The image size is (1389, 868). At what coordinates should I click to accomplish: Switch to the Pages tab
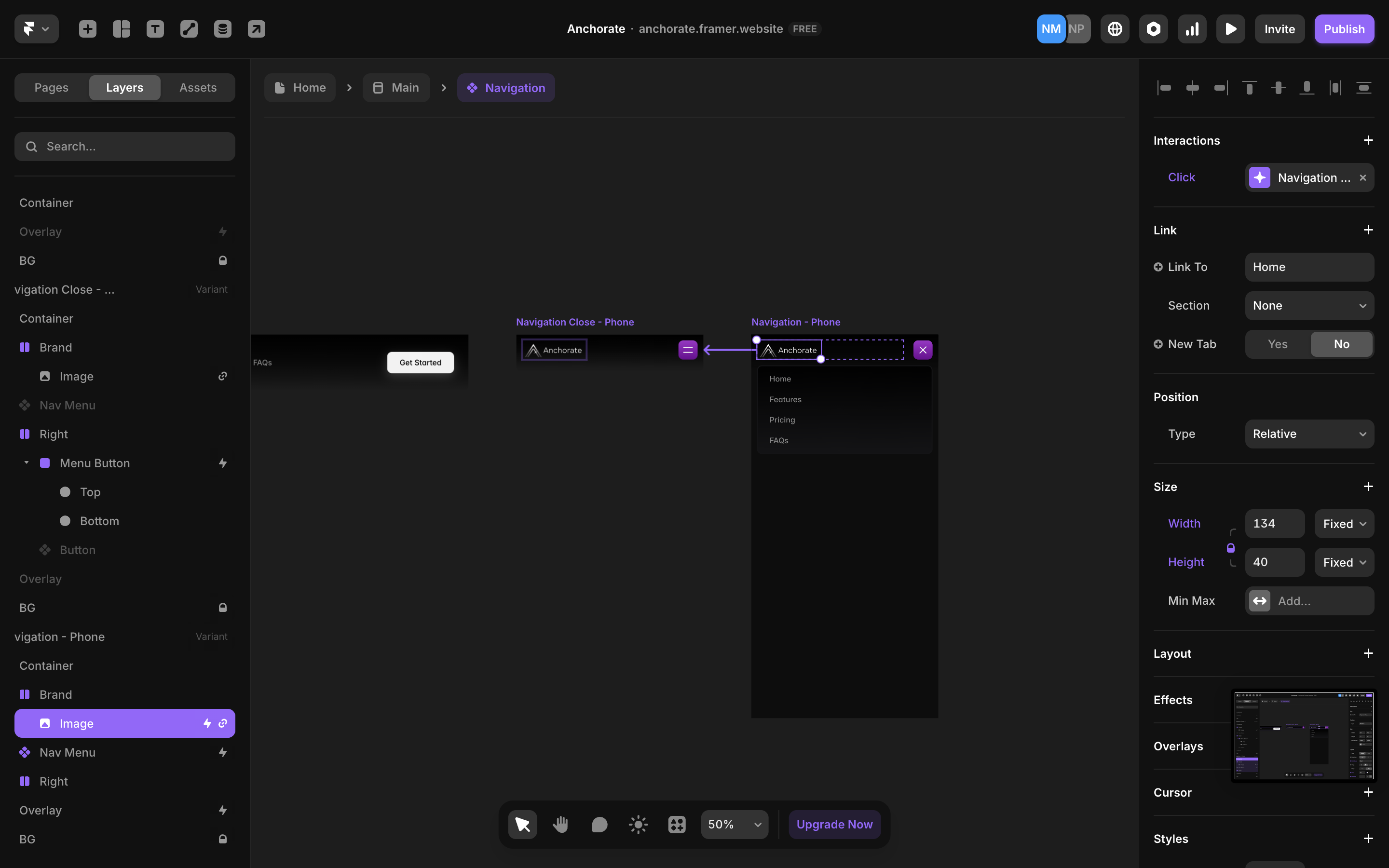tap(52, 87)
